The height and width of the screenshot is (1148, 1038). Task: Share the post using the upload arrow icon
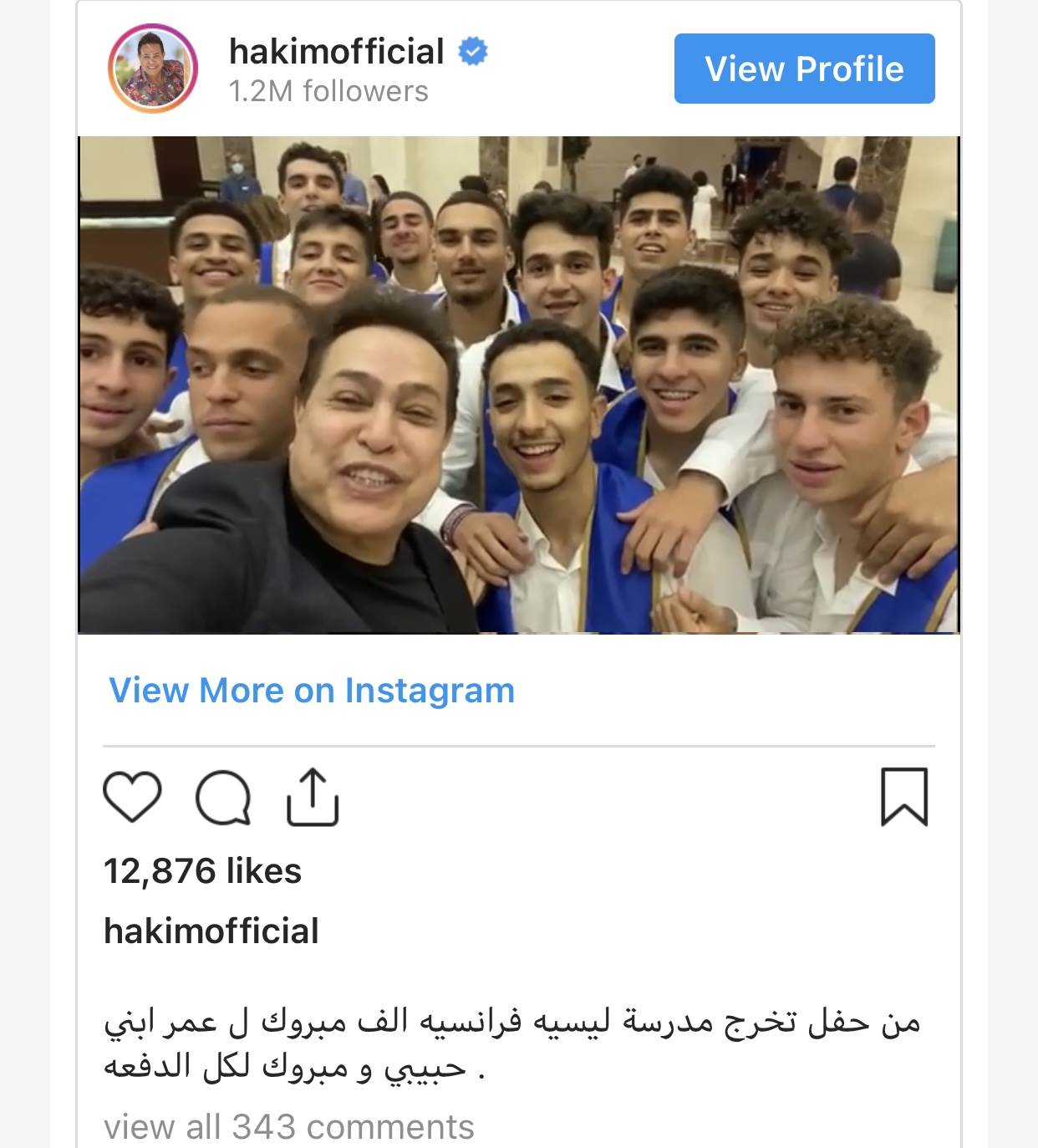point(313,797)
